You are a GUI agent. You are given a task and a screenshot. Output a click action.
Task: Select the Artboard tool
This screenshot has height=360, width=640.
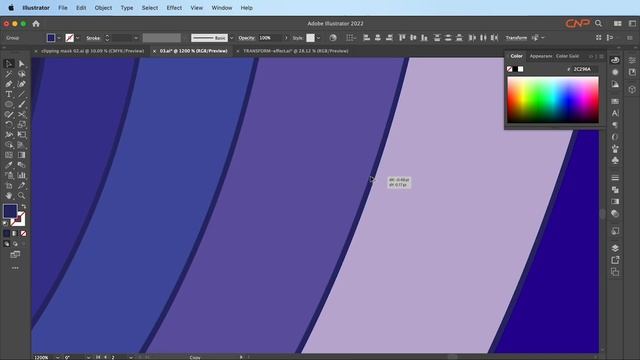click(9, 186)
